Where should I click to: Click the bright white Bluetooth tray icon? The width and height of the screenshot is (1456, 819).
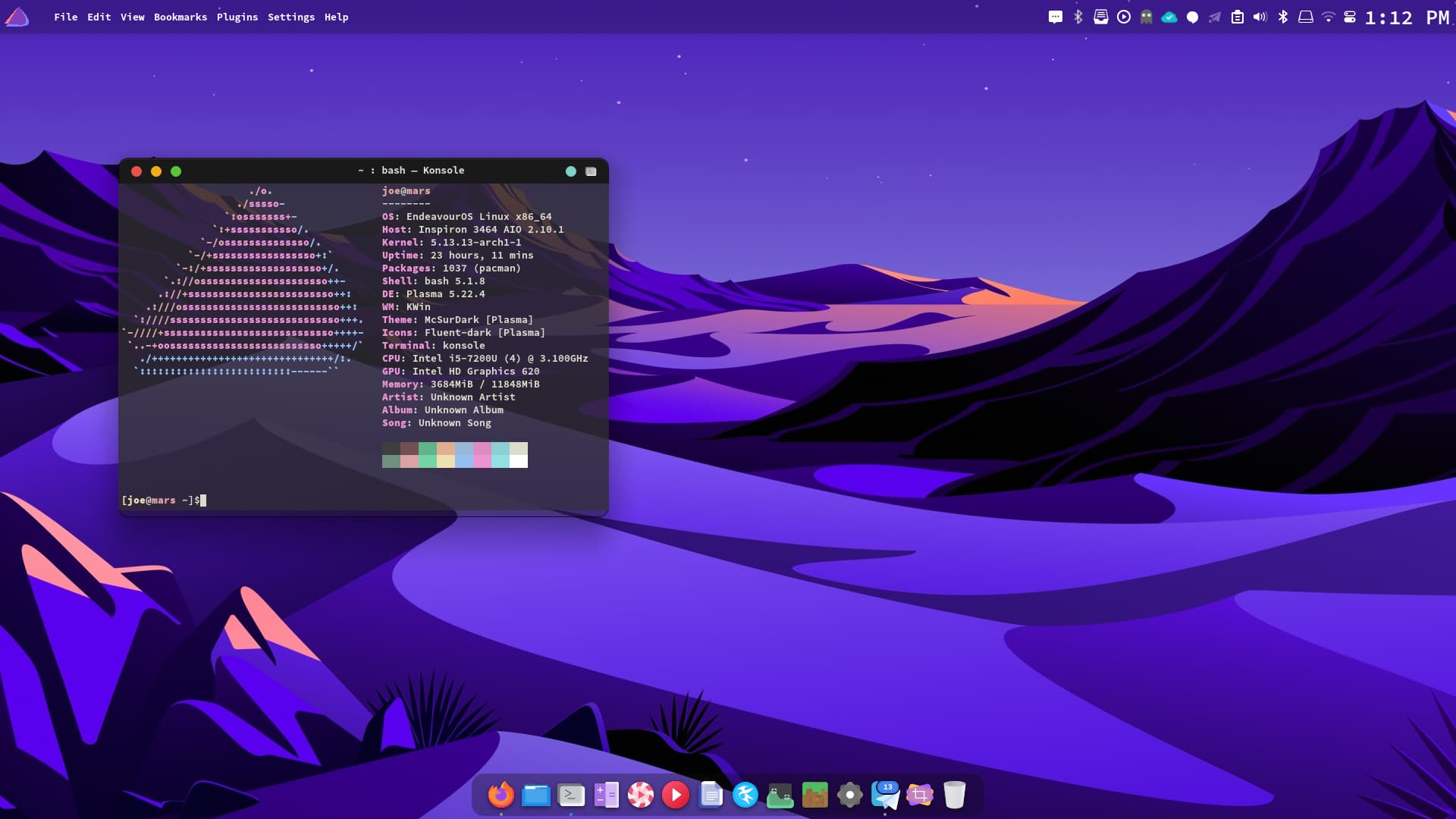click(x=1283, y=17)
